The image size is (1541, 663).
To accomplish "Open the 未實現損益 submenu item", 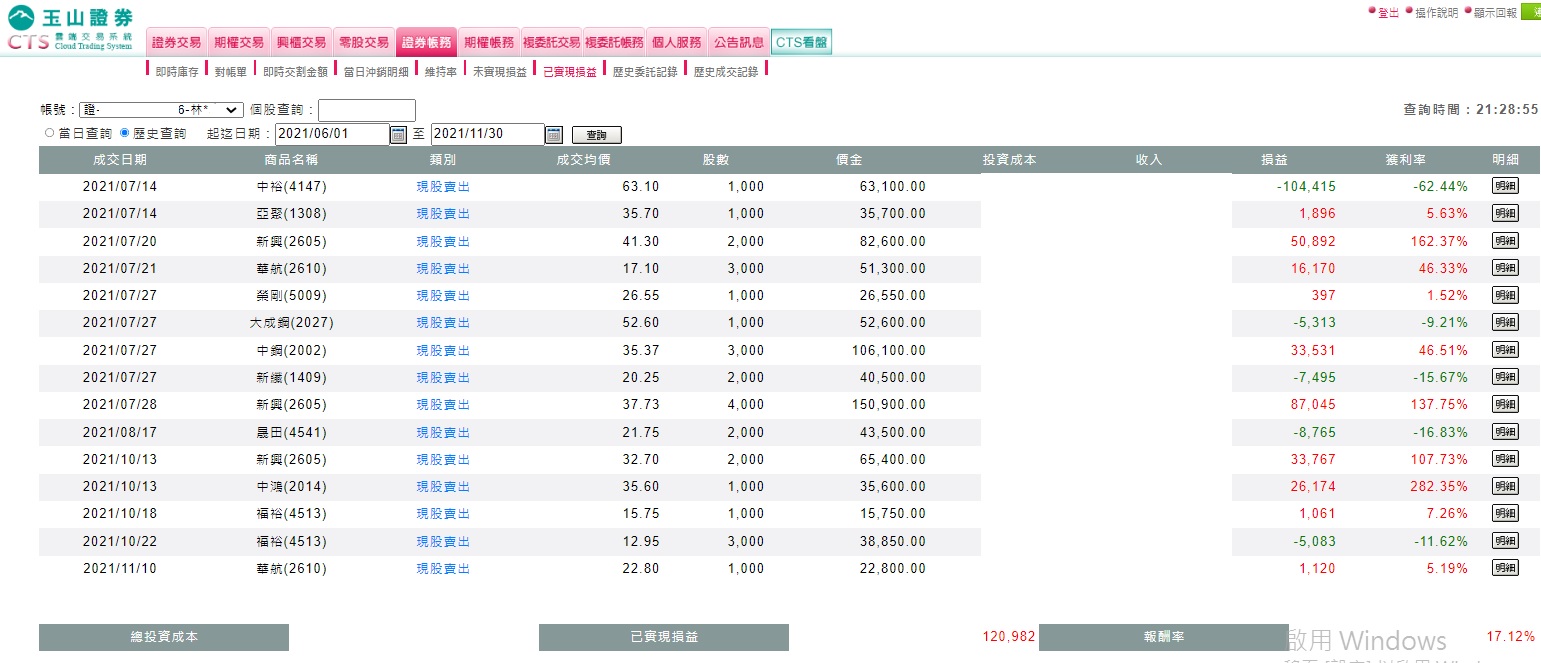I will [500, 72].
